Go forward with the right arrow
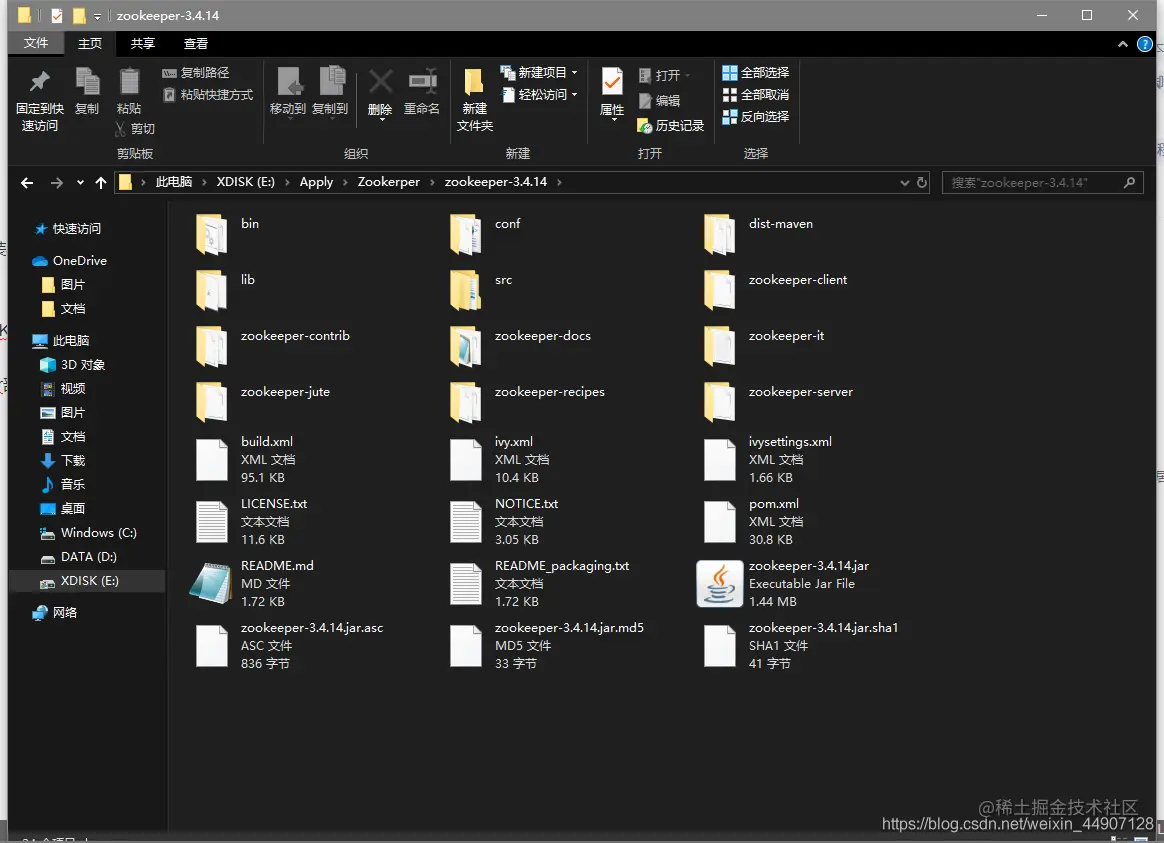The height and width of the screenshot is (843, 1164). [56, 183]
